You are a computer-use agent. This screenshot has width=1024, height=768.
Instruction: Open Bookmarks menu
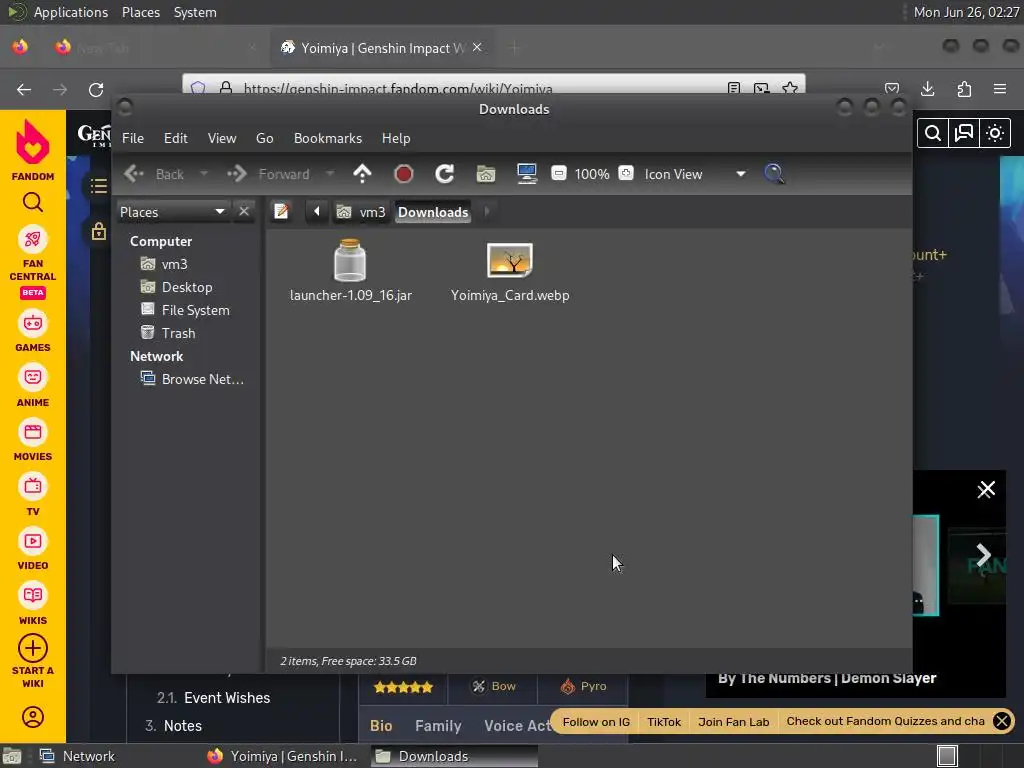click(x=328, y=138)
